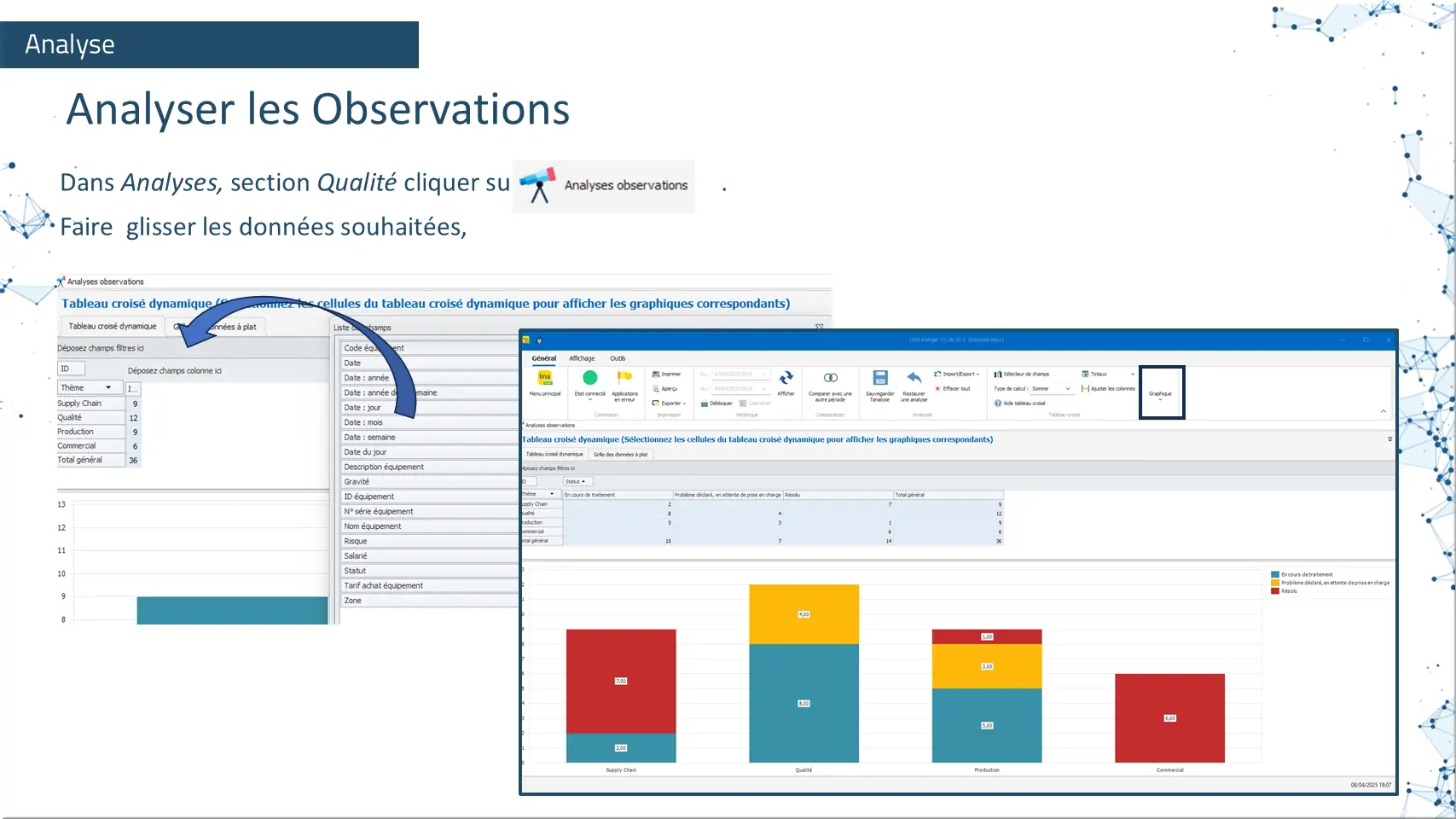1456x819 pixels.
Task: Expand the Graphique dropdown button
Action: [1160, 395]
